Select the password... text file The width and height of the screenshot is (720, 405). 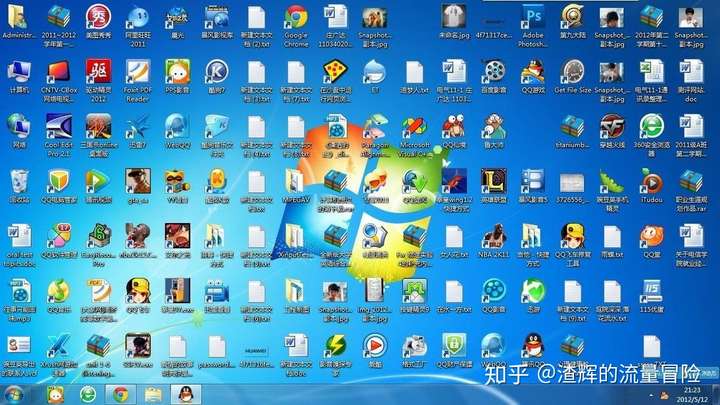[217, 347]
